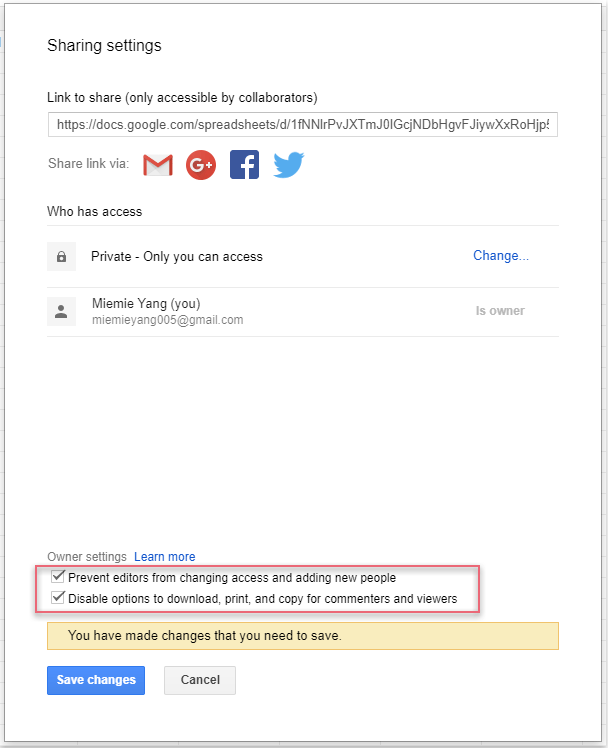Screen dimensions: 608x748
Task: Click the Private - Only you can access row
Action: pyautogui.click(x=303, y=257)
